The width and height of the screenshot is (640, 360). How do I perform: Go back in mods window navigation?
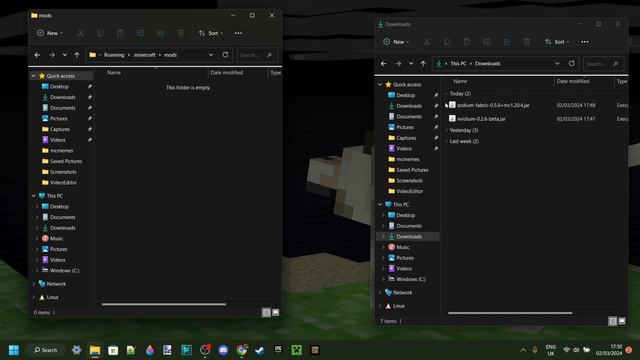37,55
